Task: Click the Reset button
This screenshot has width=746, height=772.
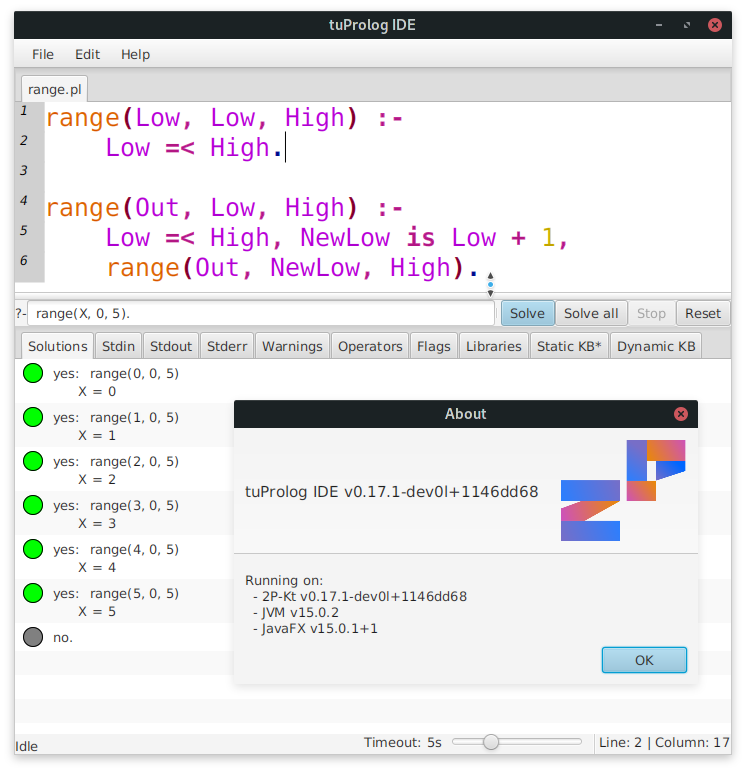Action: (x=703, y=313)
